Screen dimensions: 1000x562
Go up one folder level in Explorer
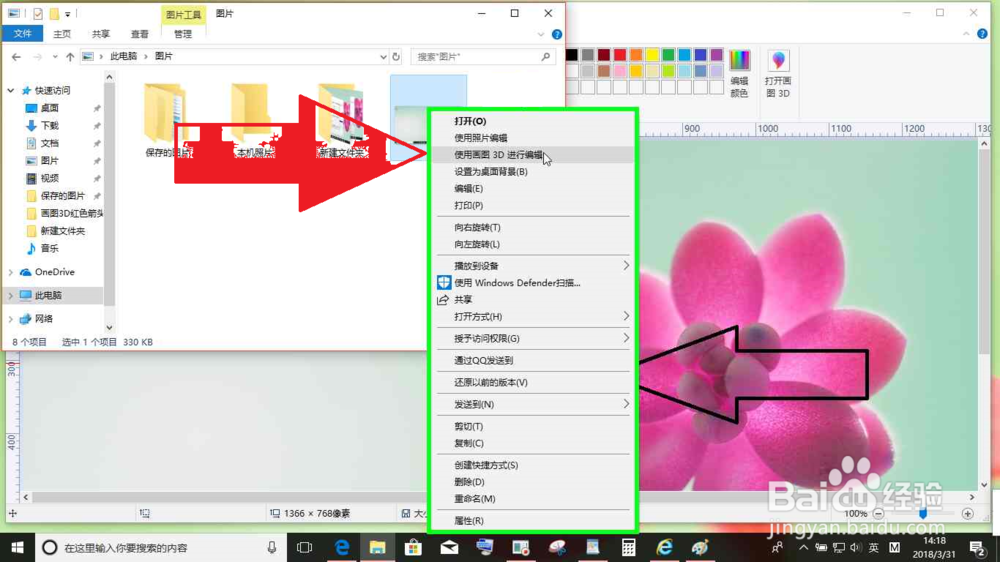click(x=70, y=57)
